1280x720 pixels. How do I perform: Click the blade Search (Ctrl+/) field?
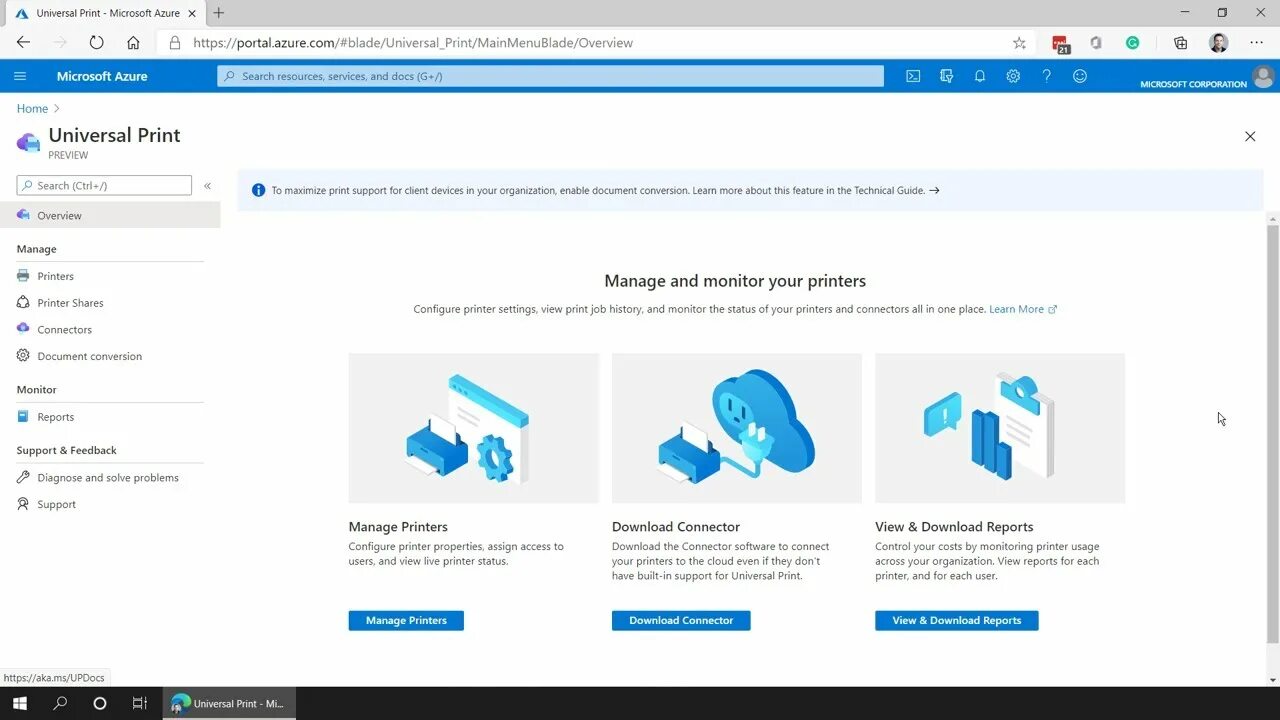(104, 185)
